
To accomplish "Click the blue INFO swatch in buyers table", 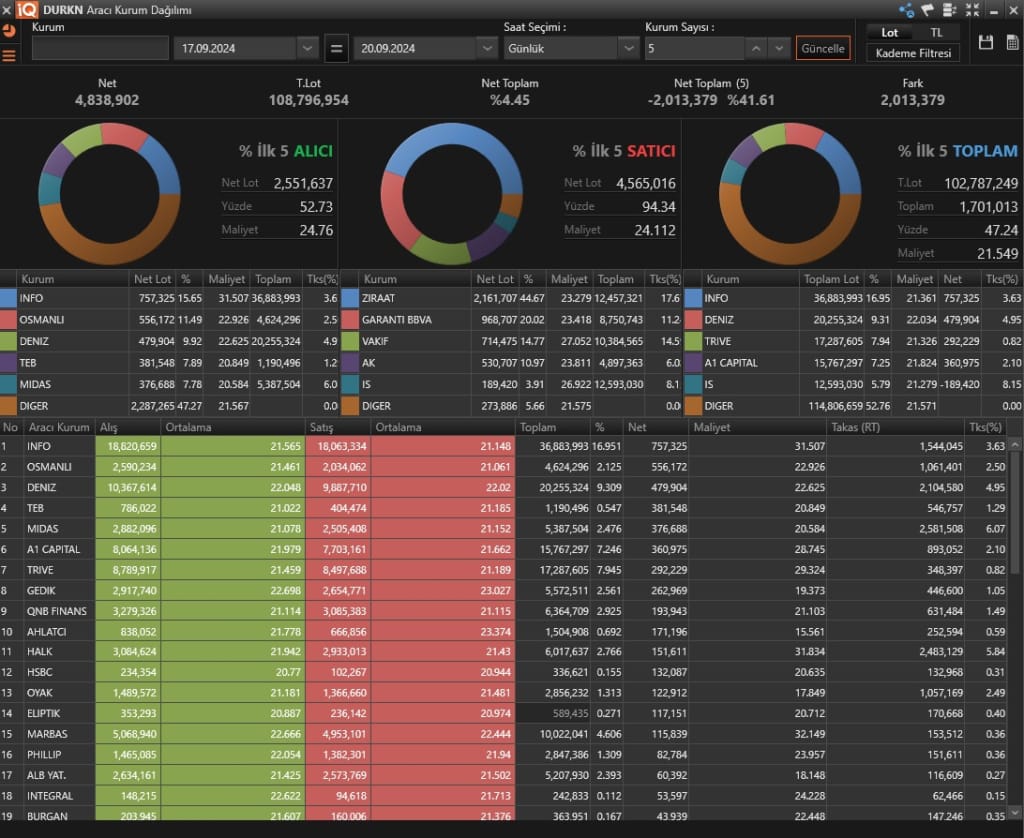I will (8, 298).
